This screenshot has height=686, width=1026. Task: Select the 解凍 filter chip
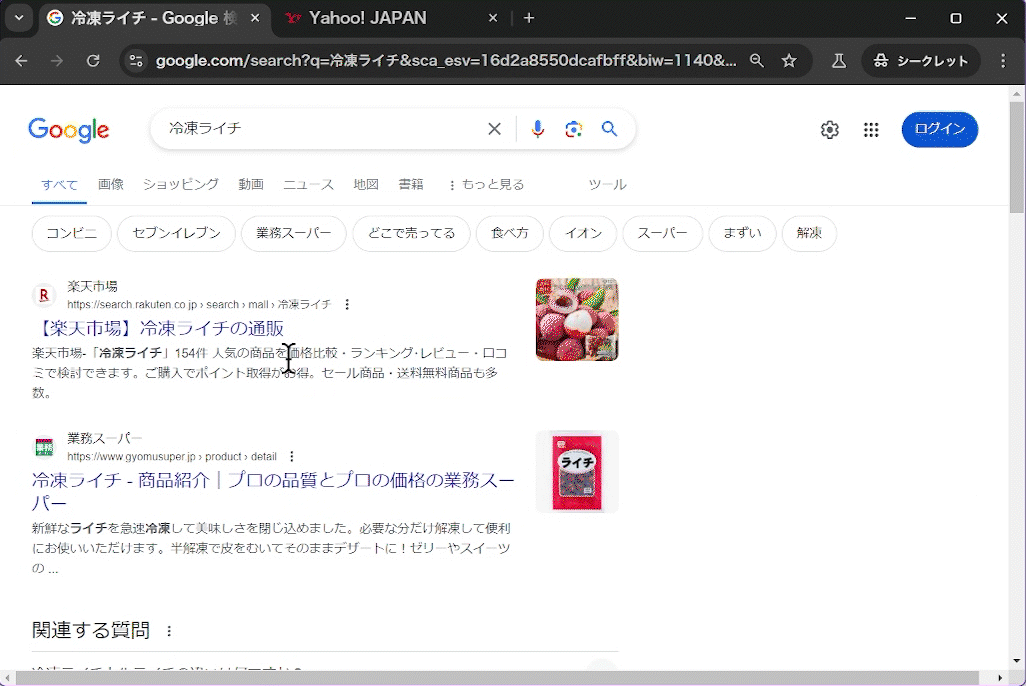(x=809, y=233)
